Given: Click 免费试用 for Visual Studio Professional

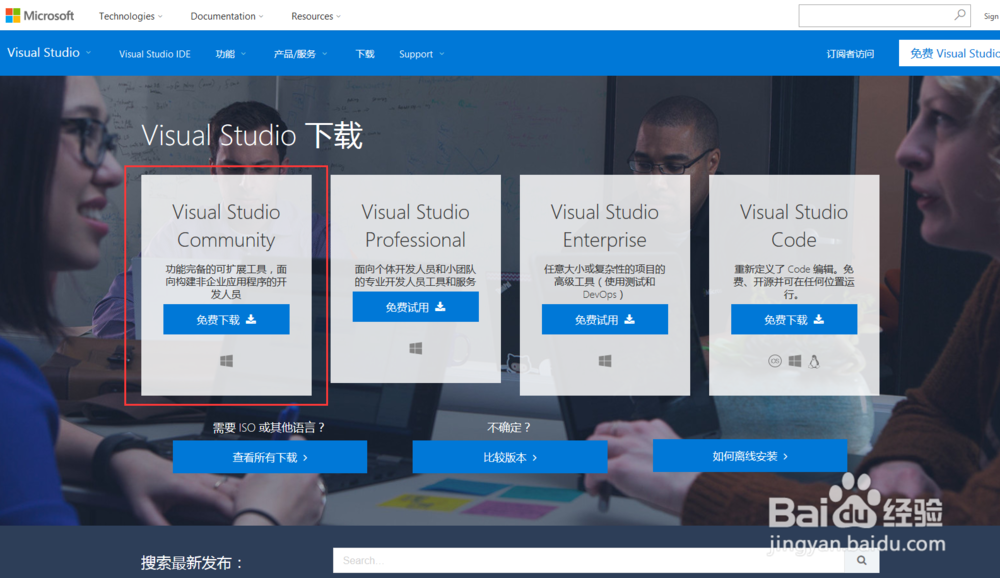Looking at the screenshot, I should [415, 307].
